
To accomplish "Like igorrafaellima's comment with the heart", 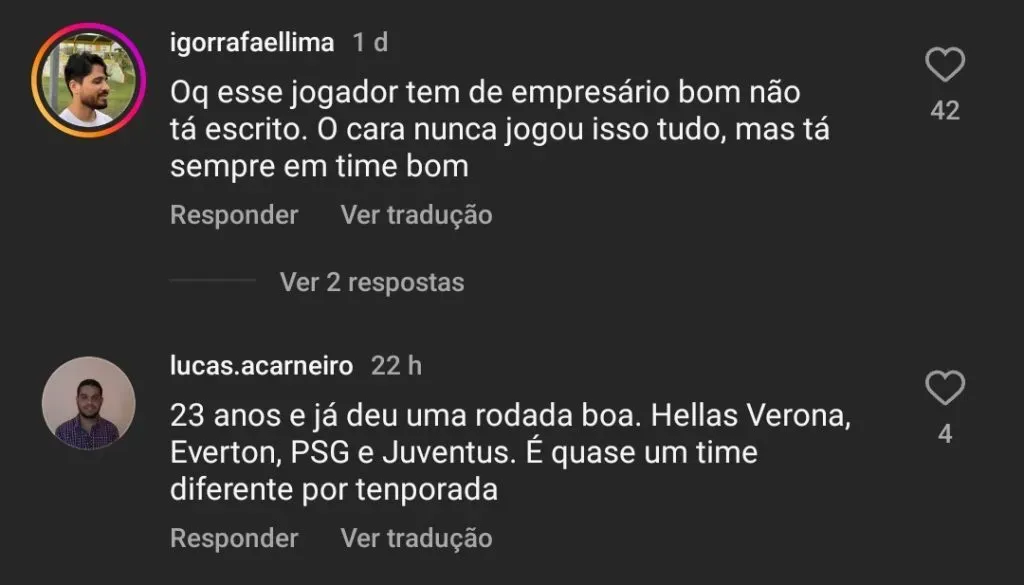I will pyautogui.click(x=945, y=65).
